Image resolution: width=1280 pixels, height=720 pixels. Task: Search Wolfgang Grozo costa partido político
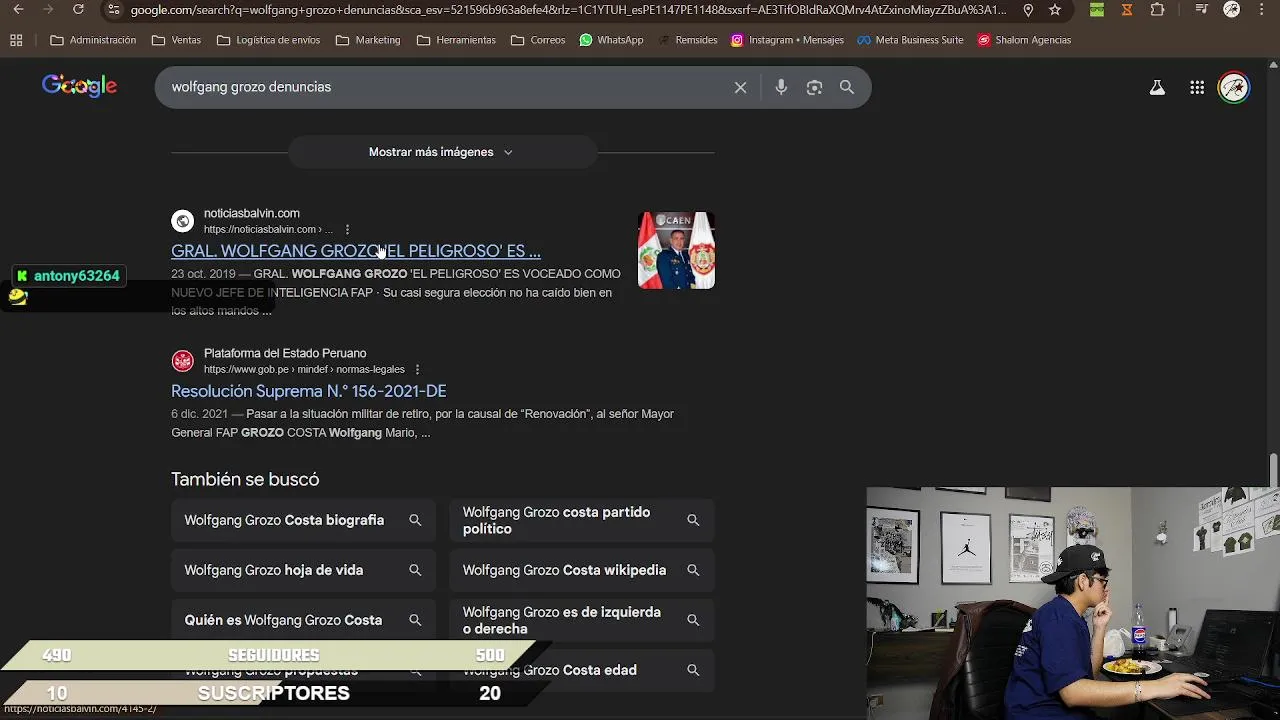582,520
